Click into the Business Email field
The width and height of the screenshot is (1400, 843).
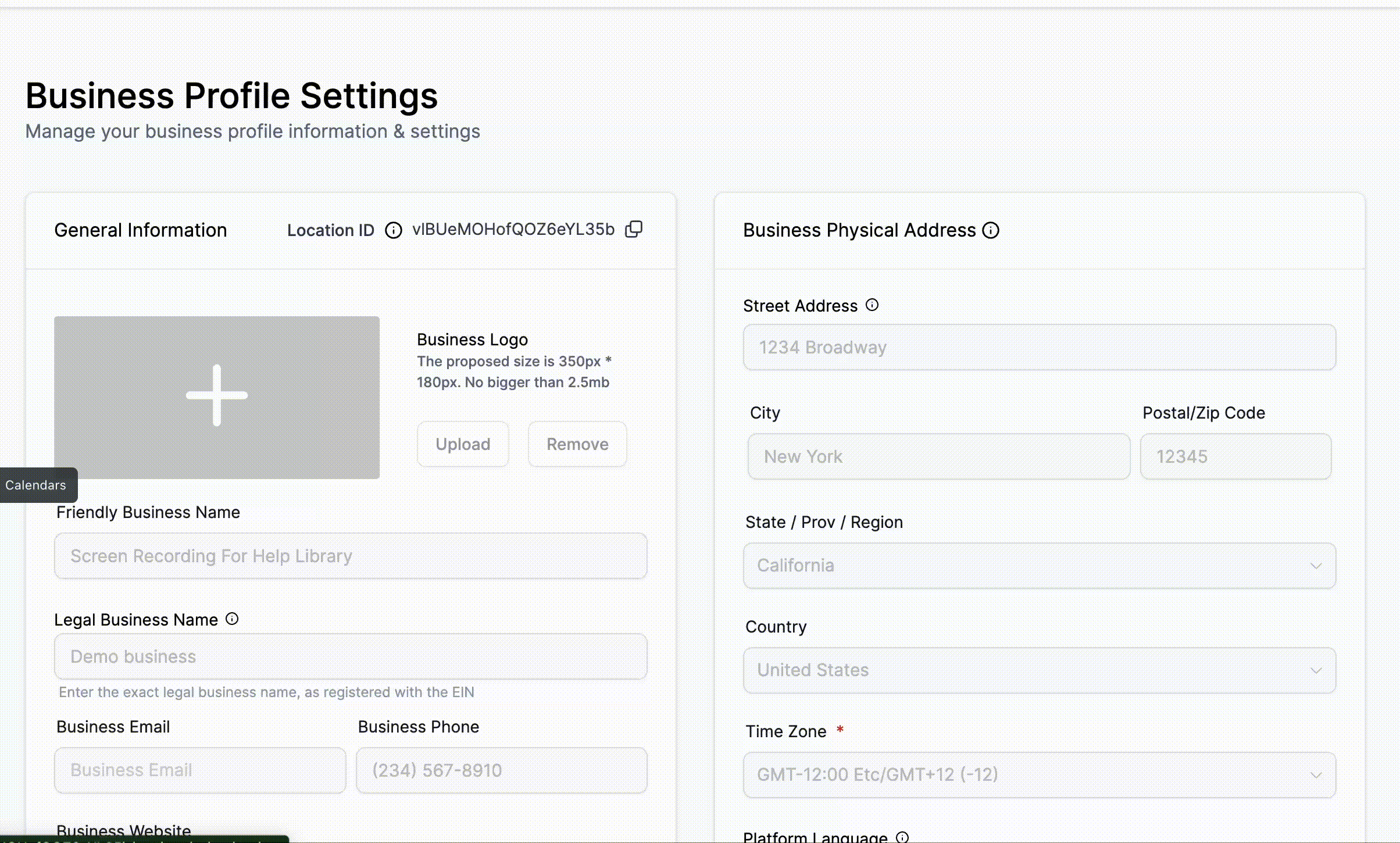(200, 770)
